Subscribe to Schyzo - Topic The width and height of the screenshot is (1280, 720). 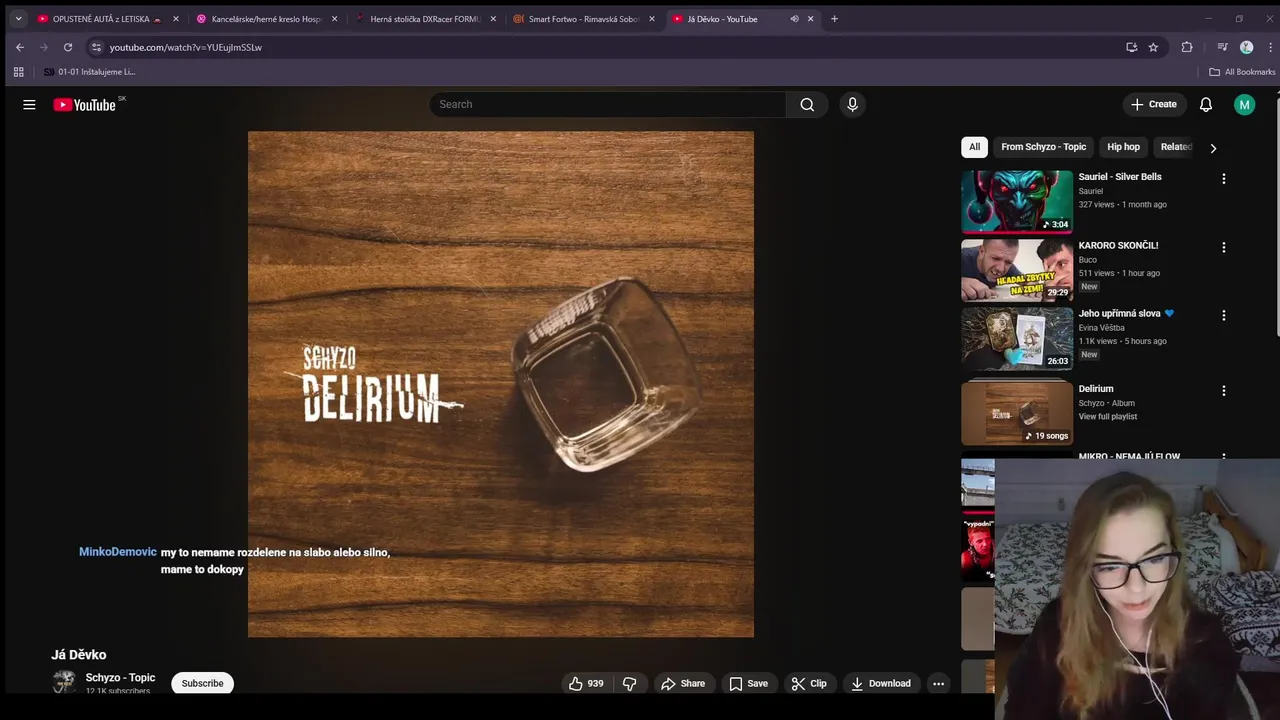(202, 683)
